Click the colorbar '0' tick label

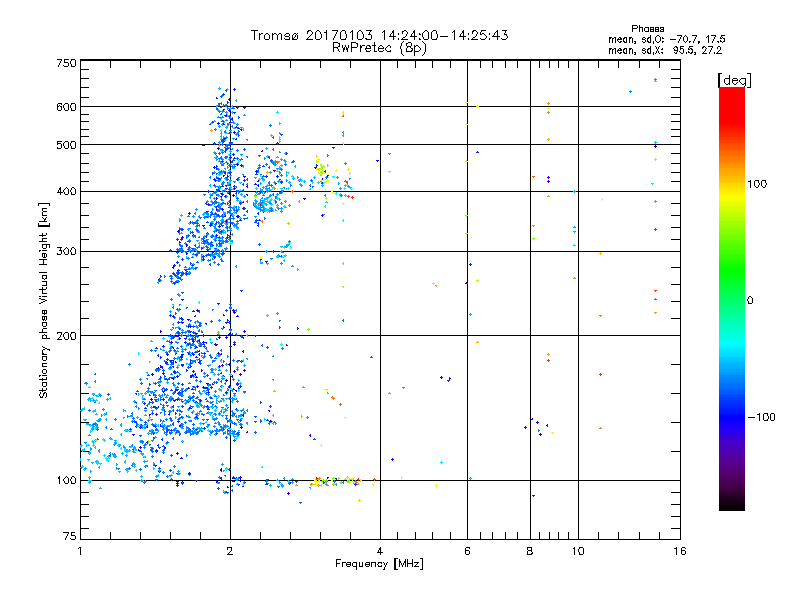tap(750, 301)
